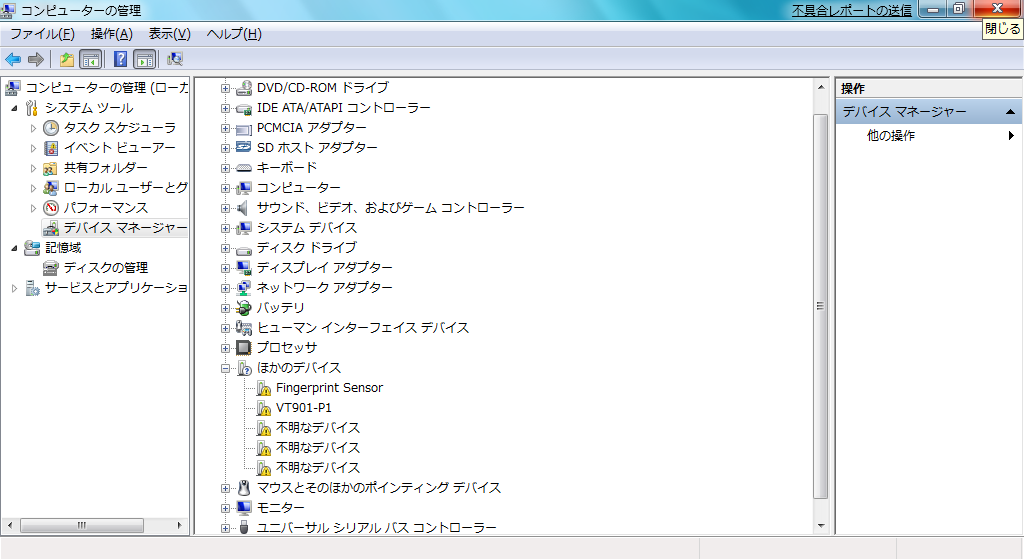Click the プロセッサ chip icon

pos(244,348)
